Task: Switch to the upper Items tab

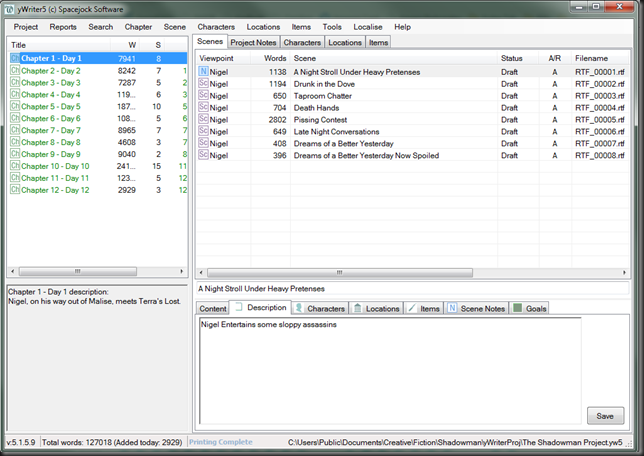Action: click(378, 42)
